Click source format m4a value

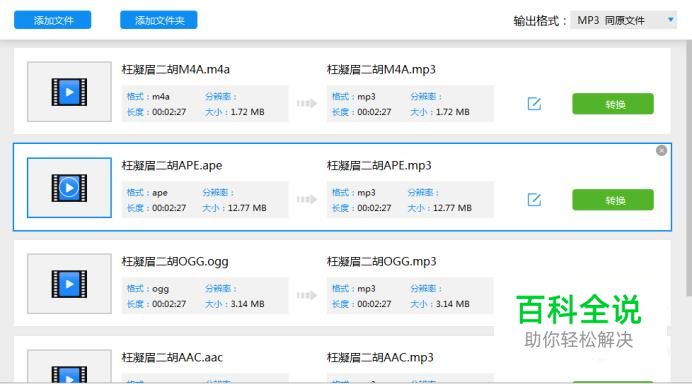point(161,97)
